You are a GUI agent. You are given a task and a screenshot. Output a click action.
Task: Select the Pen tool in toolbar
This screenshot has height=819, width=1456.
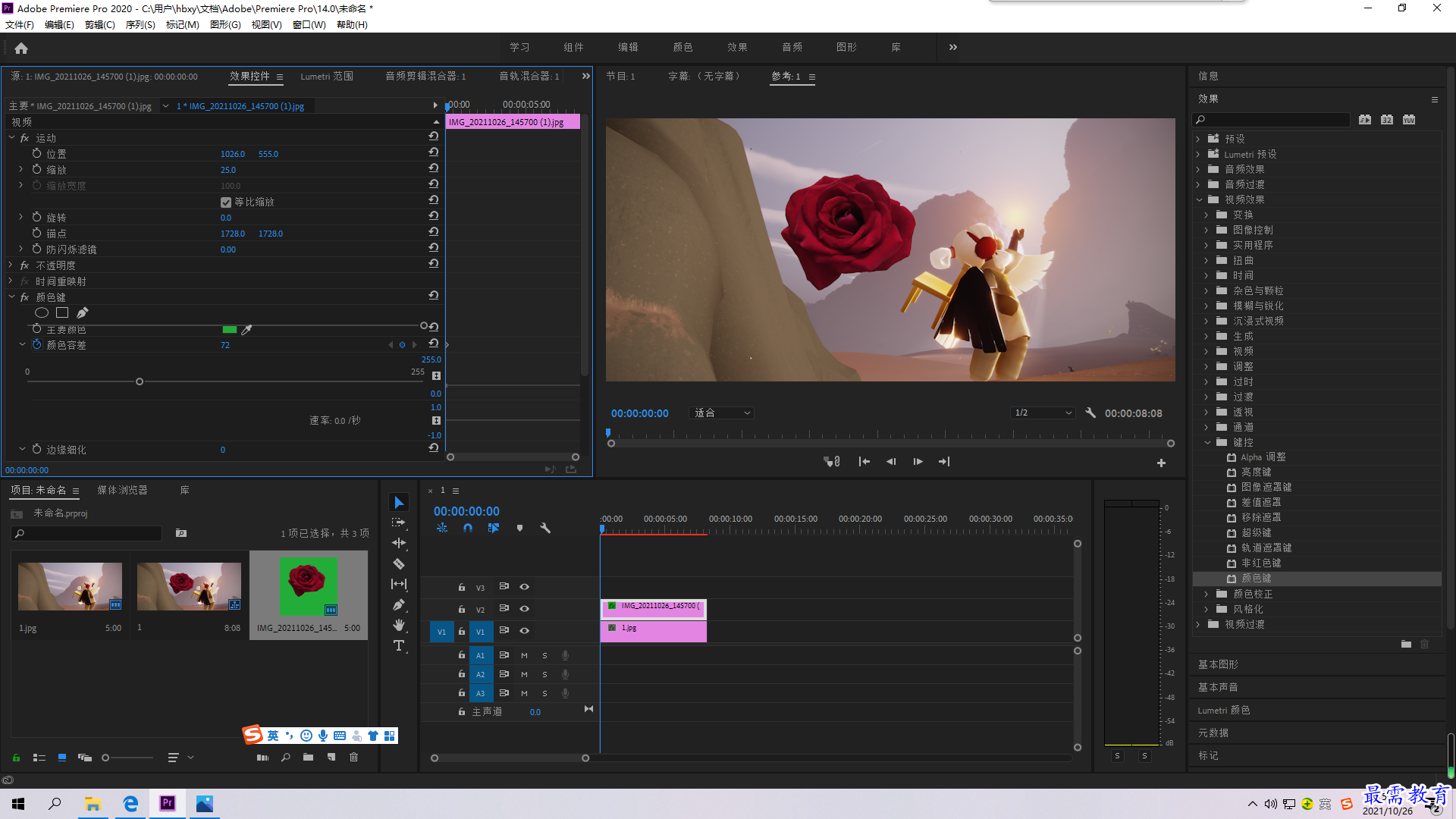399,604
